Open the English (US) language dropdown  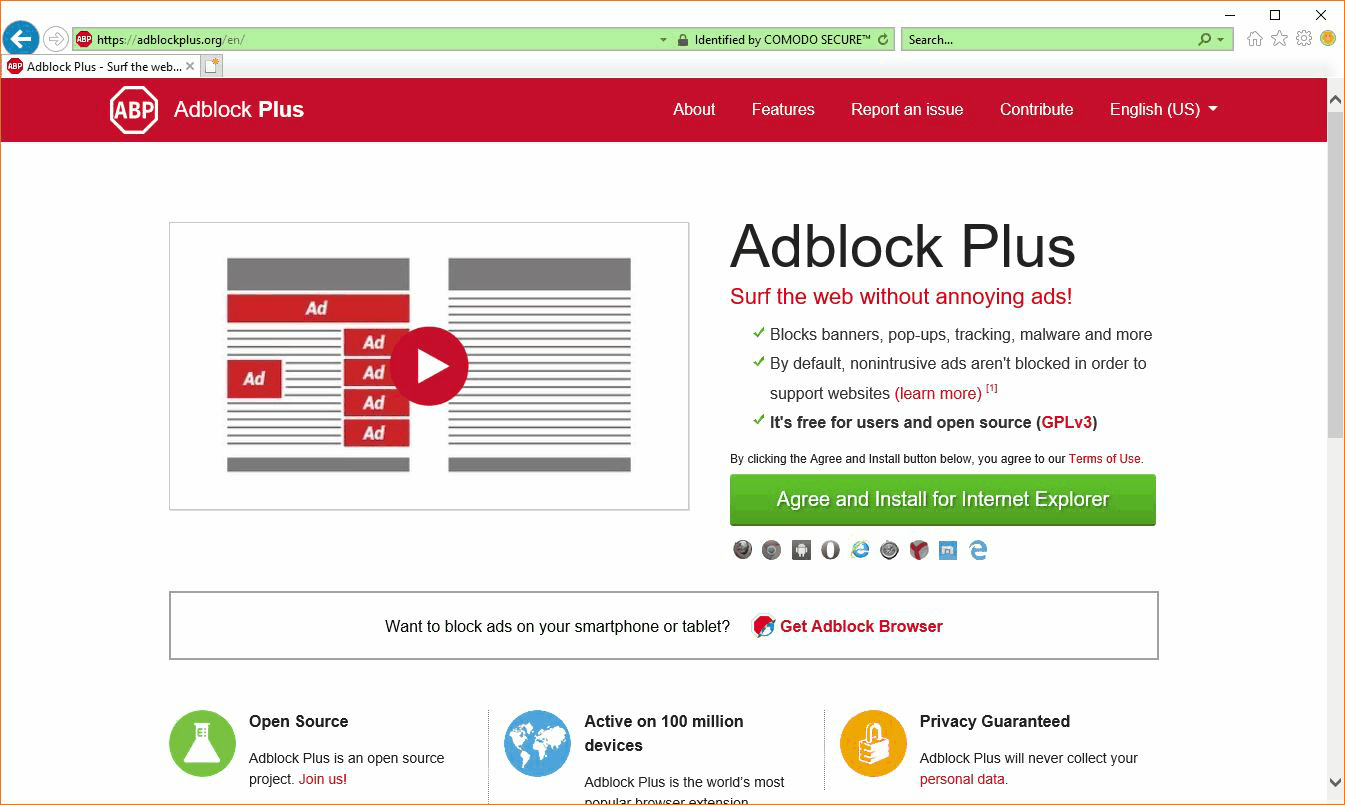tap(1163, 109)
